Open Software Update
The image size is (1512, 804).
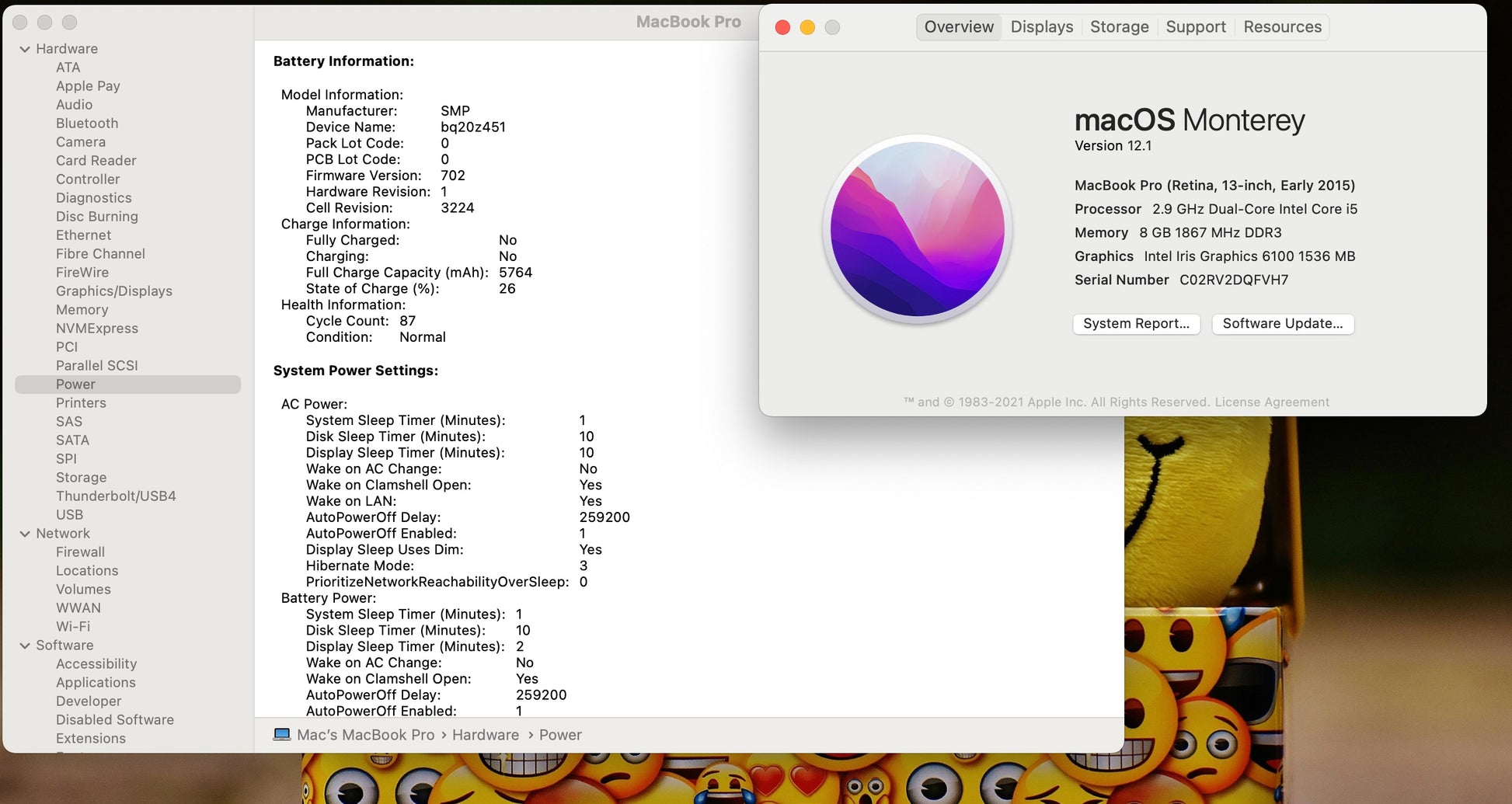[1282, 324]
